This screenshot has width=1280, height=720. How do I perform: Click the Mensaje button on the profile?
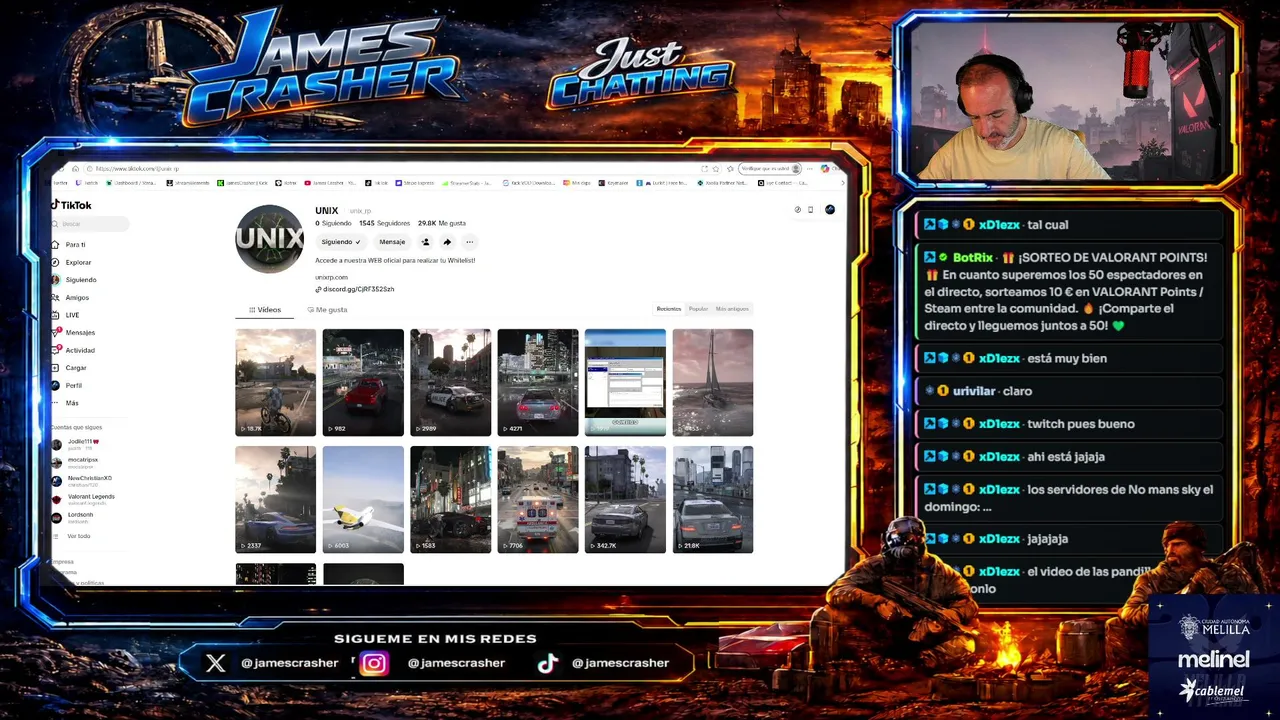click(x=392, y=242)
